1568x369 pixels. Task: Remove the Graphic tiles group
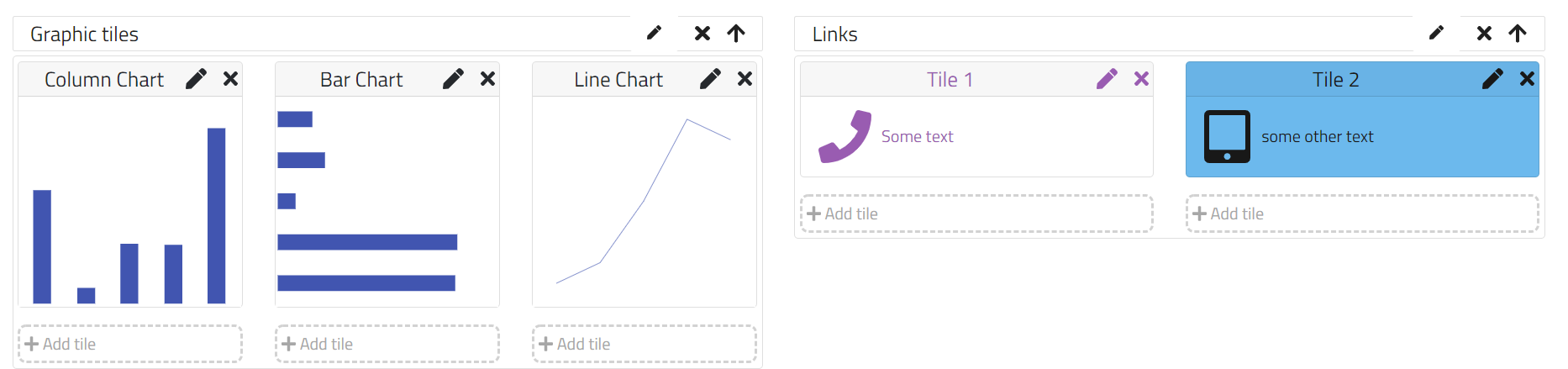702,34
